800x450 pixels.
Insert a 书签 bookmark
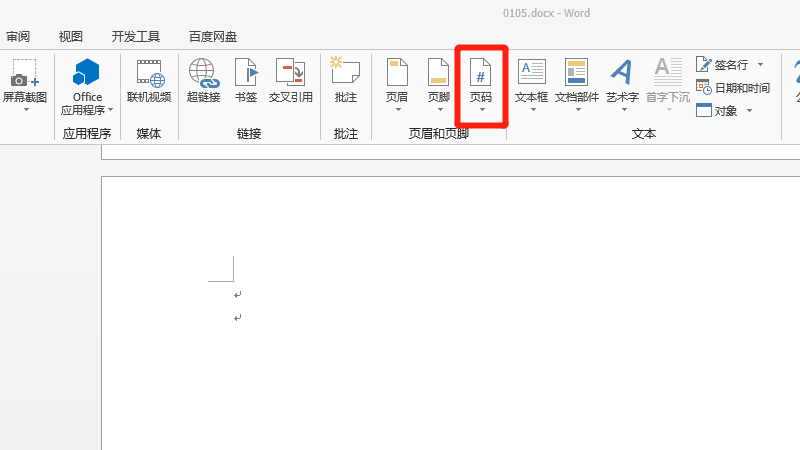[246, 74]
